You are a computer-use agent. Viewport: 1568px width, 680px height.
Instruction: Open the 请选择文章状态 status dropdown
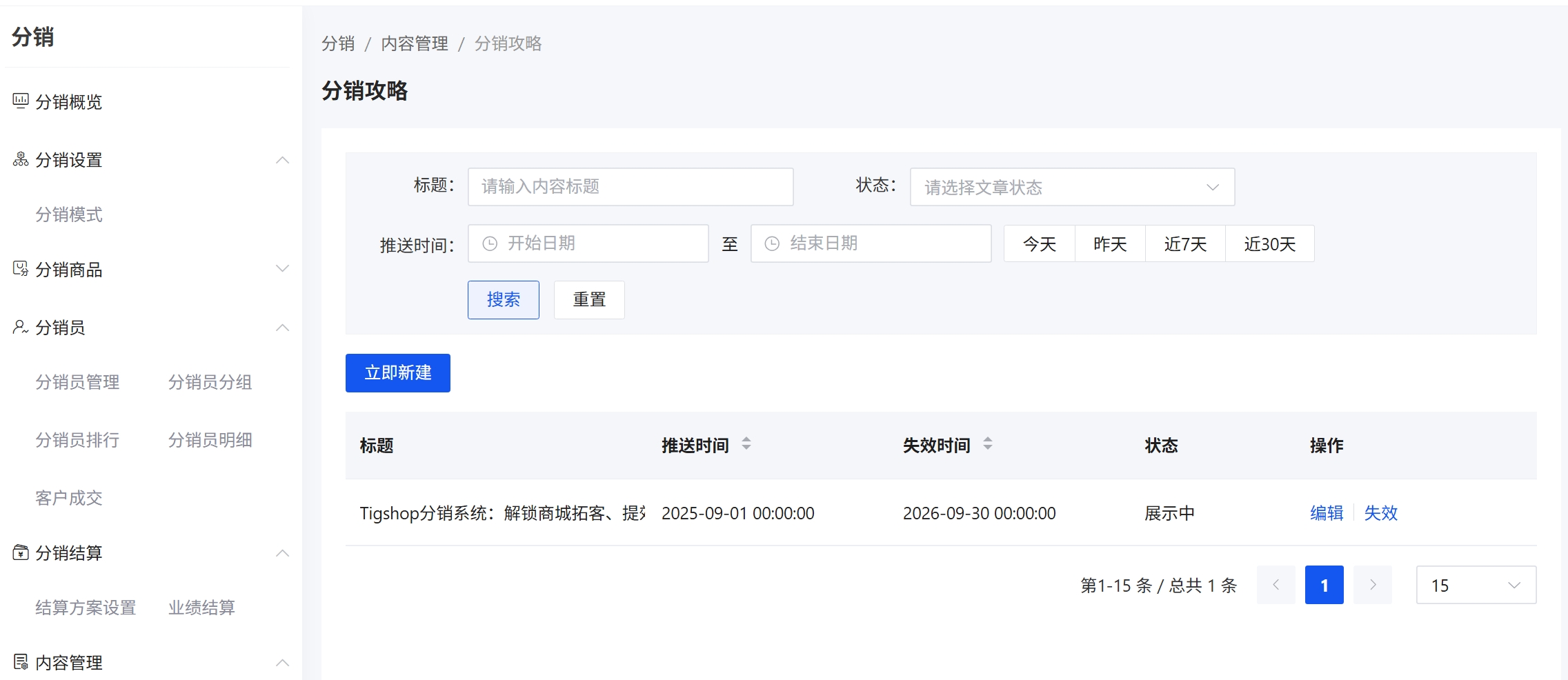(1071, 186)
